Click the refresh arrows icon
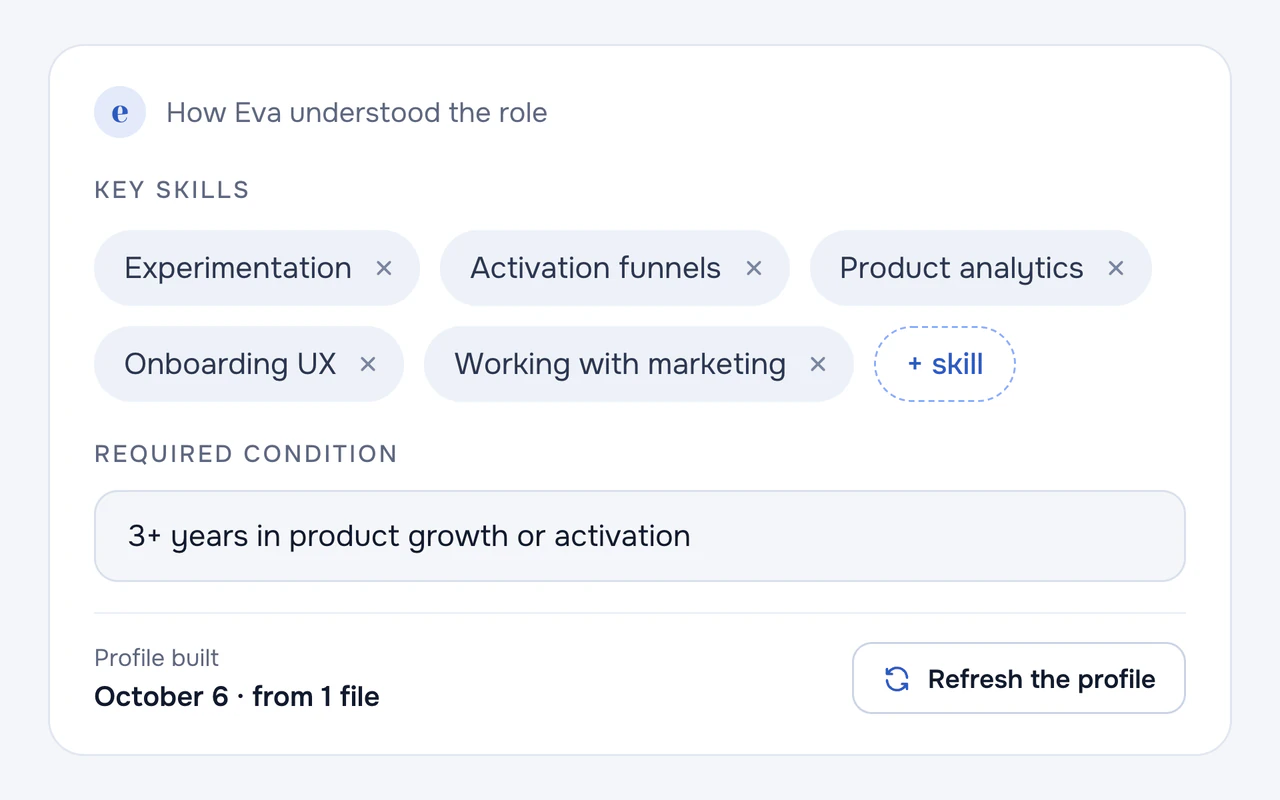This screenshot has width=1280, height=800. [897, 679]
